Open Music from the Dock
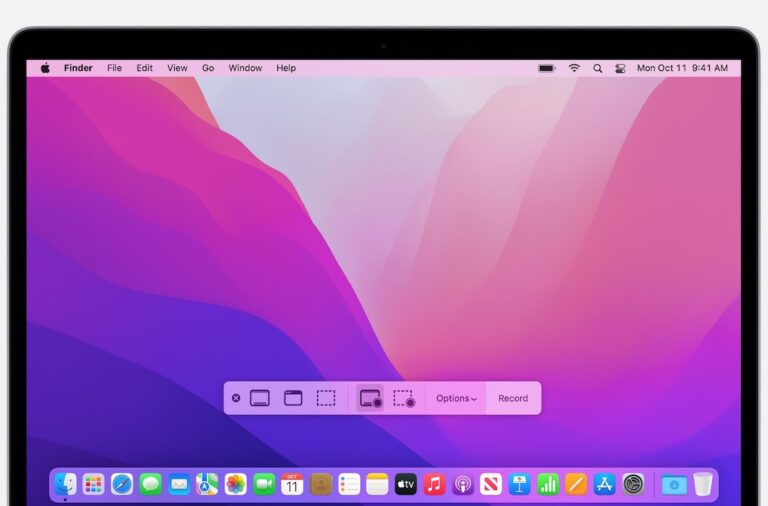 click(434, 484)
